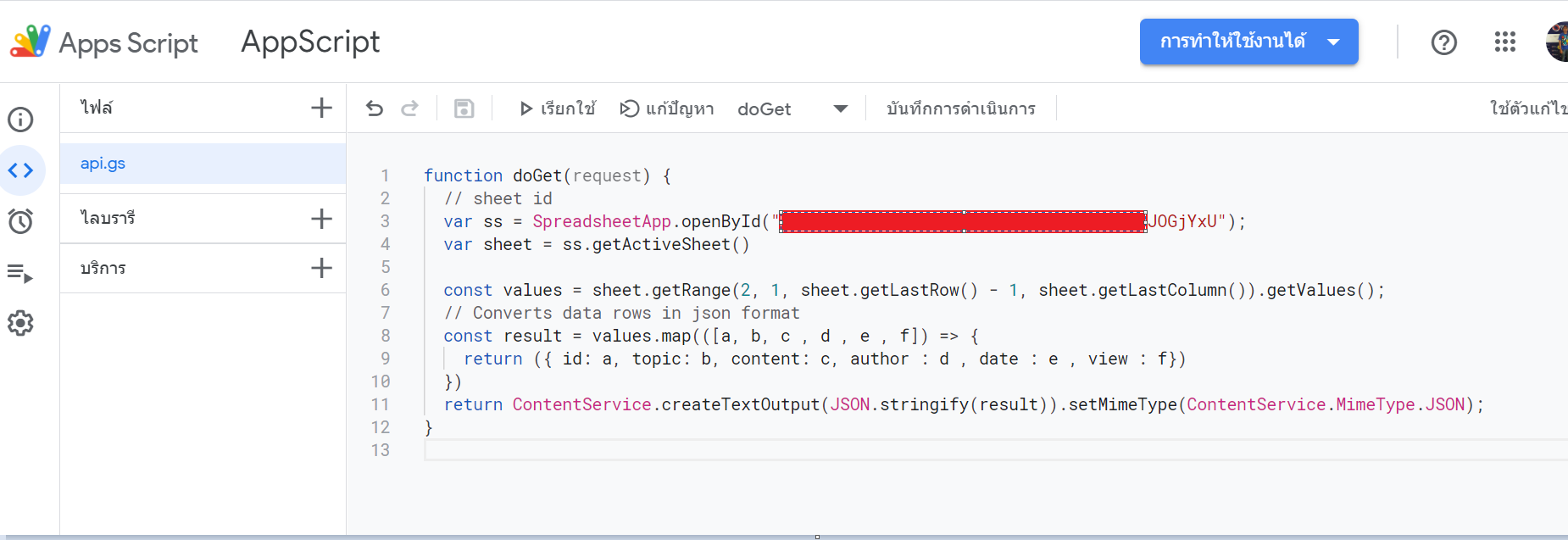The height and width of the screenshot is (540, 1568).
Task: Open the Overview info icon in sidebar
Action: click(20, 120)
